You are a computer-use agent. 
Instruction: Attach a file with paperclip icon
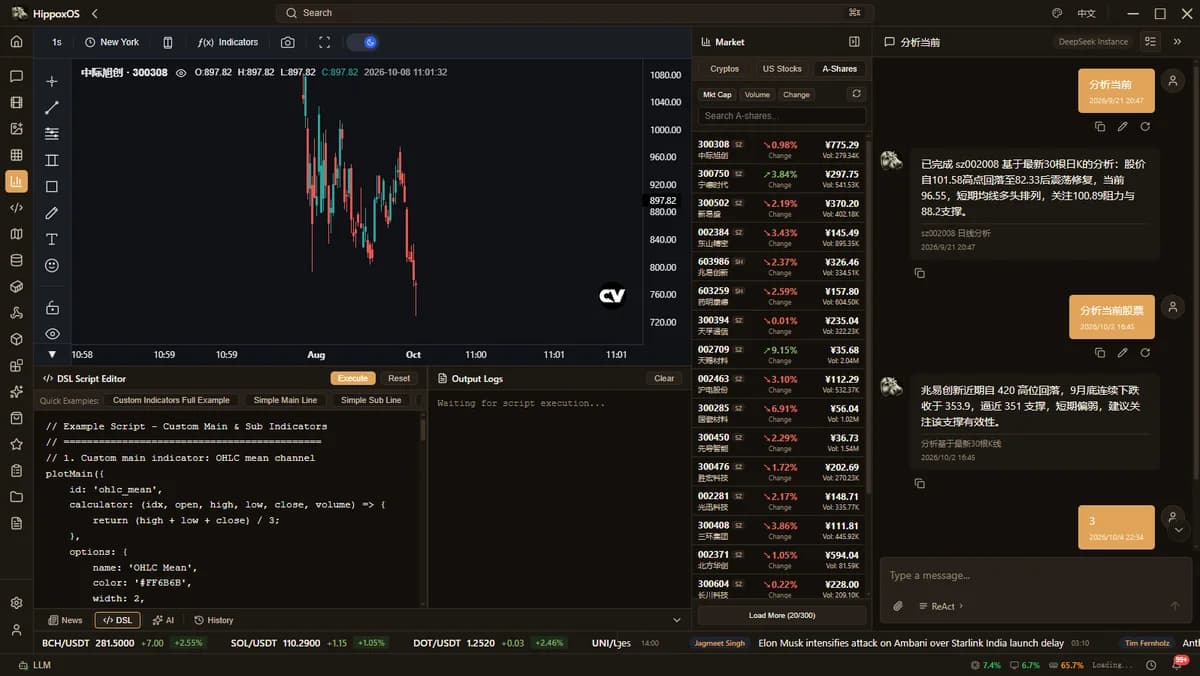click(898, 606)
